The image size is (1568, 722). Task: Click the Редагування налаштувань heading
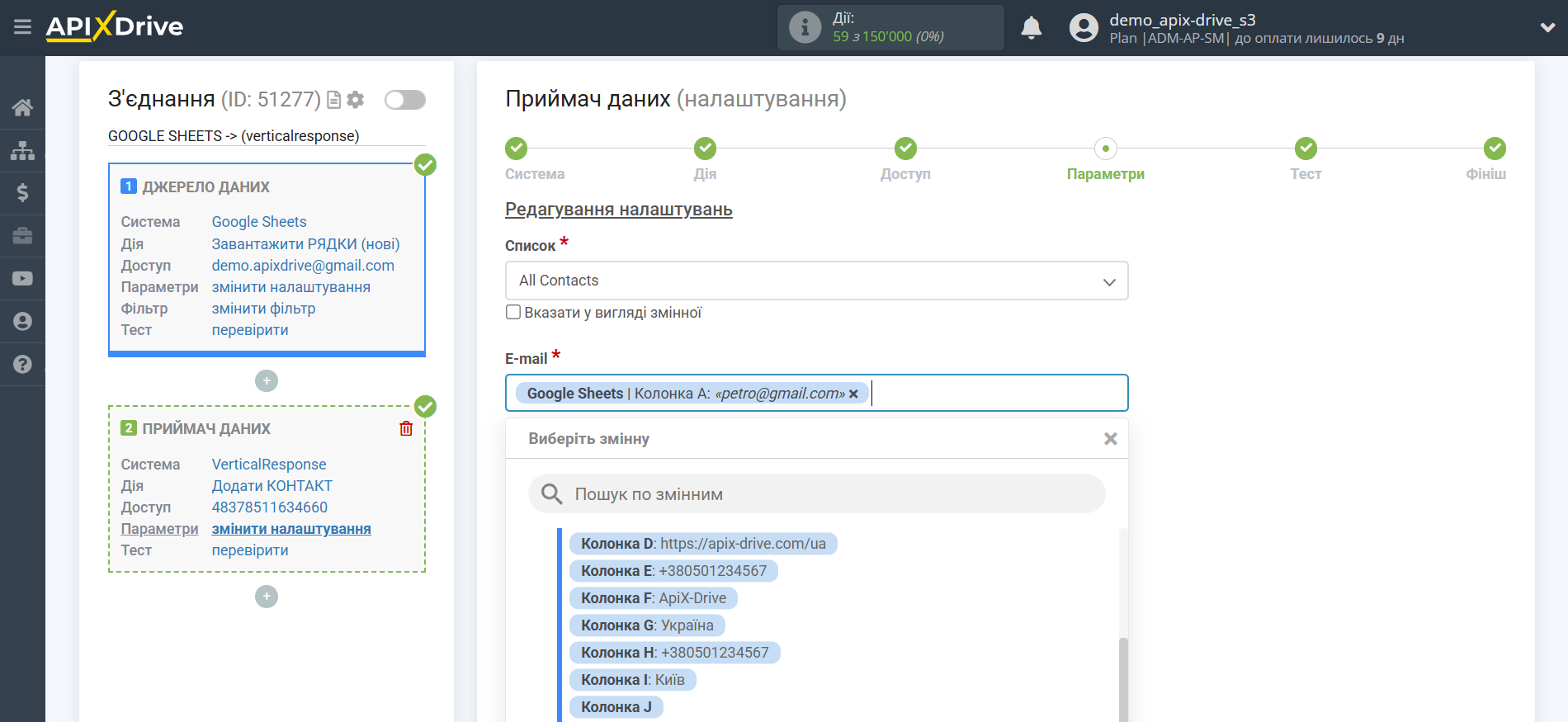coord(619,210)
